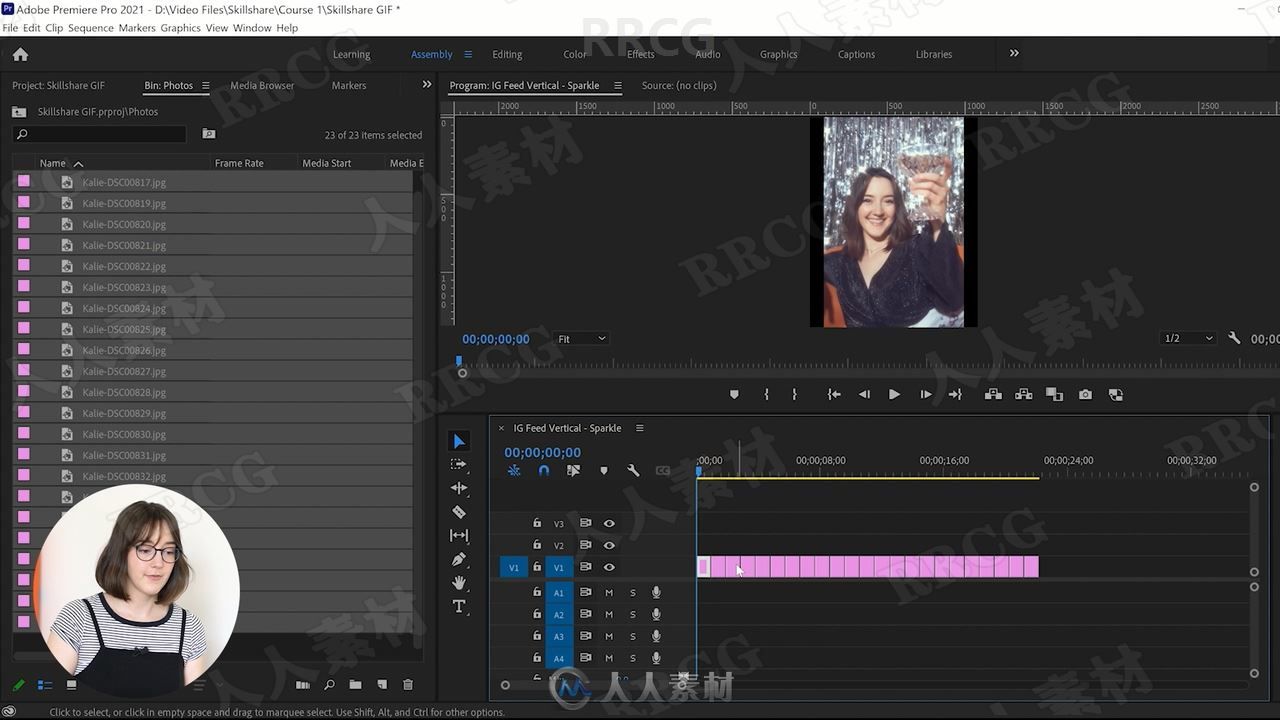Screen dimensions: 1280x720
Task: Mark In point in Program monitor
Action: pos(767,394)
